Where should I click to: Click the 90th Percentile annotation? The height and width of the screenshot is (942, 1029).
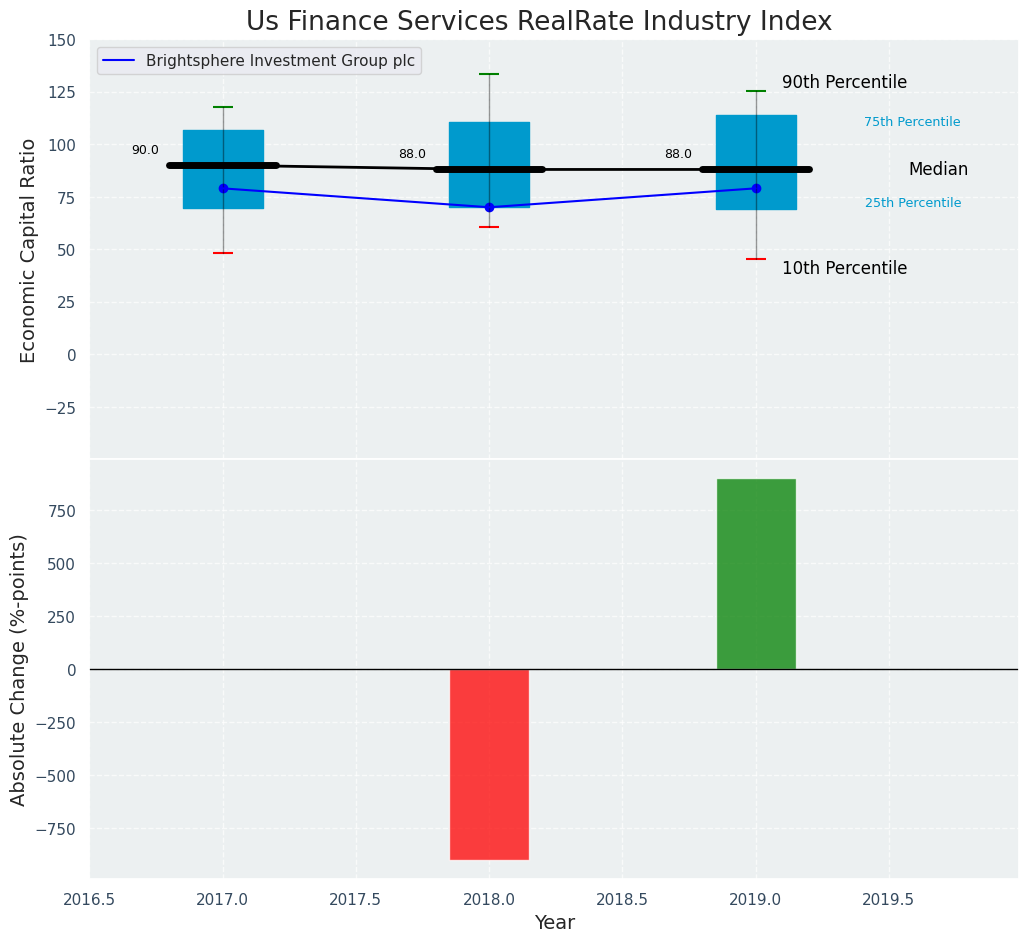(x=844, y=83)
